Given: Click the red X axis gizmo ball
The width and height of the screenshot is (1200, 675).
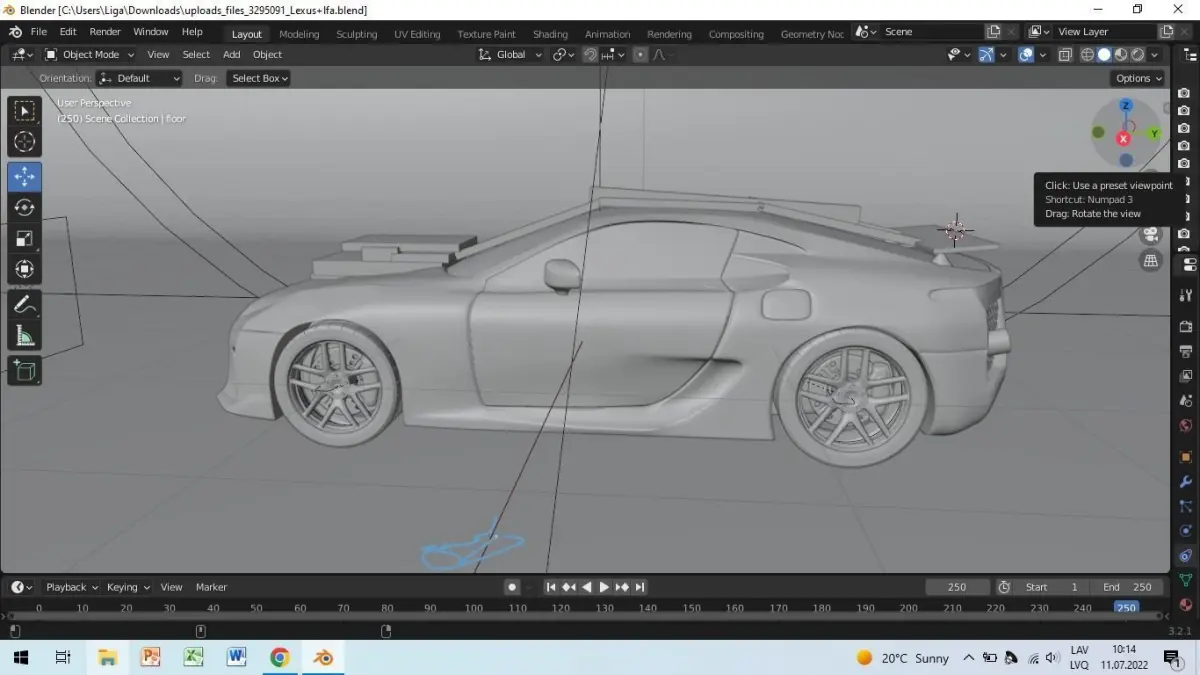Looking at the screenshot, I should click(1124, 138).
